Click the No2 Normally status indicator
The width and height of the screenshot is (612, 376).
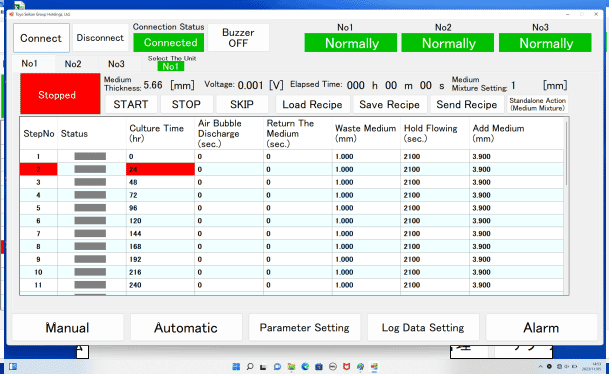tap(448, 43)
